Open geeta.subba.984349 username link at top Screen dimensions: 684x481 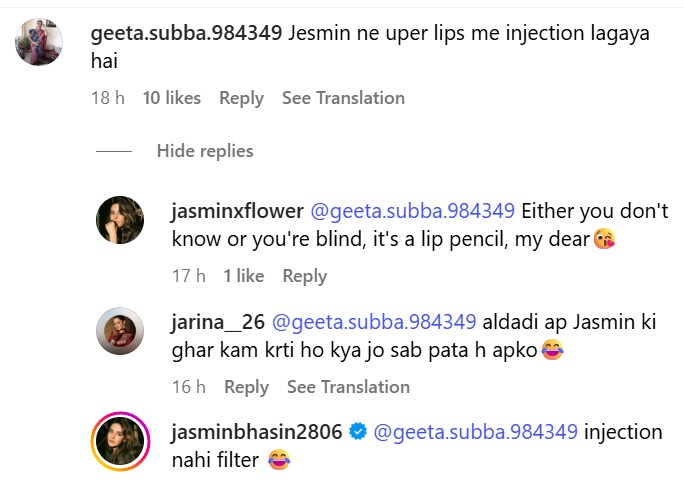click(186, 33)
